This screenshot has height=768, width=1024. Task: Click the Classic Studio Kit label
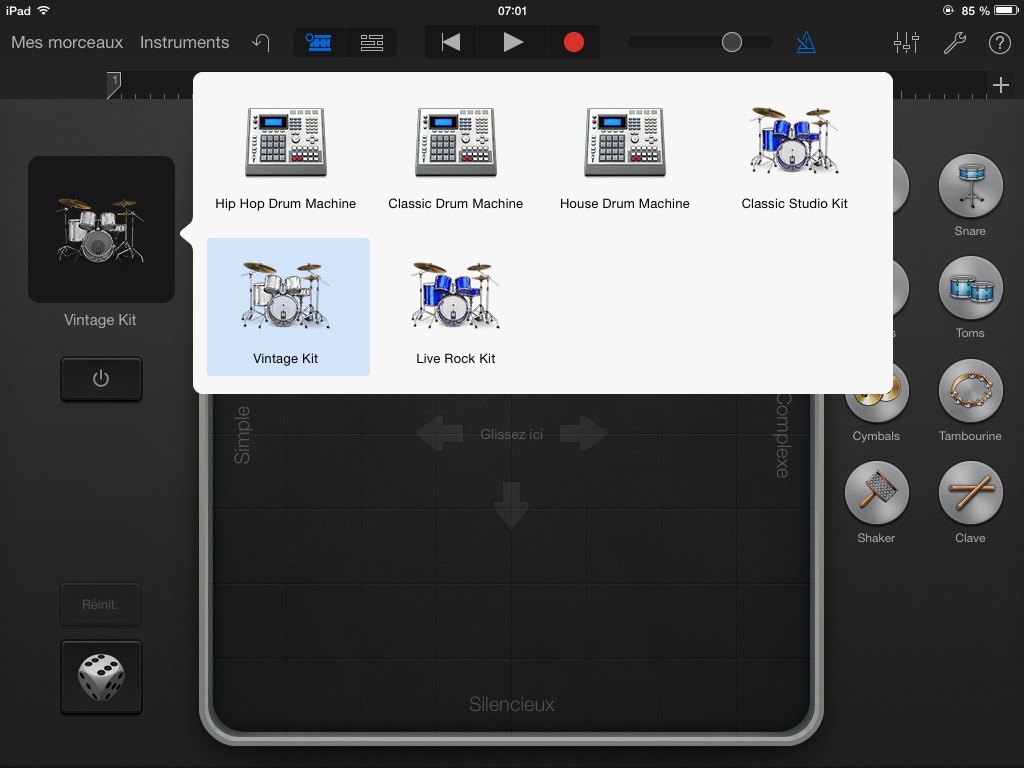(794, 204)
